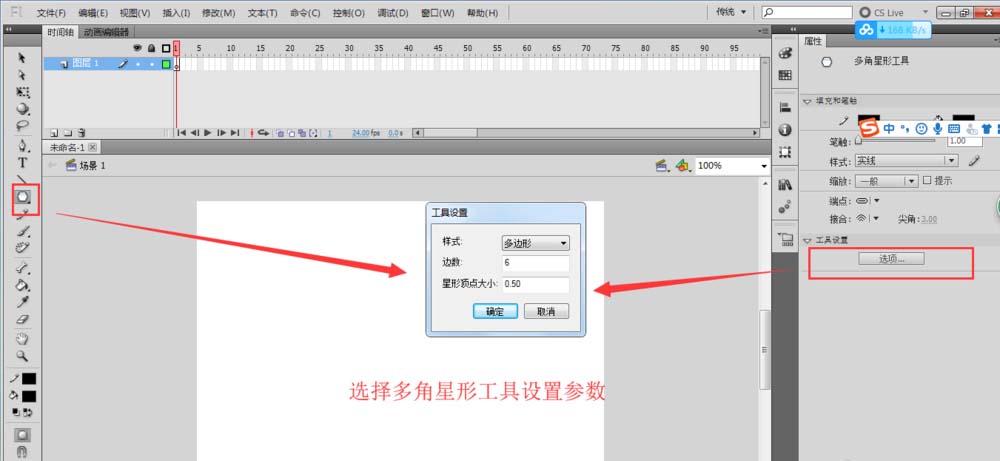The width and height of the screenshot is (1000, 461).
Task: Toggle the Loop playback button
Action: (263, 133)
